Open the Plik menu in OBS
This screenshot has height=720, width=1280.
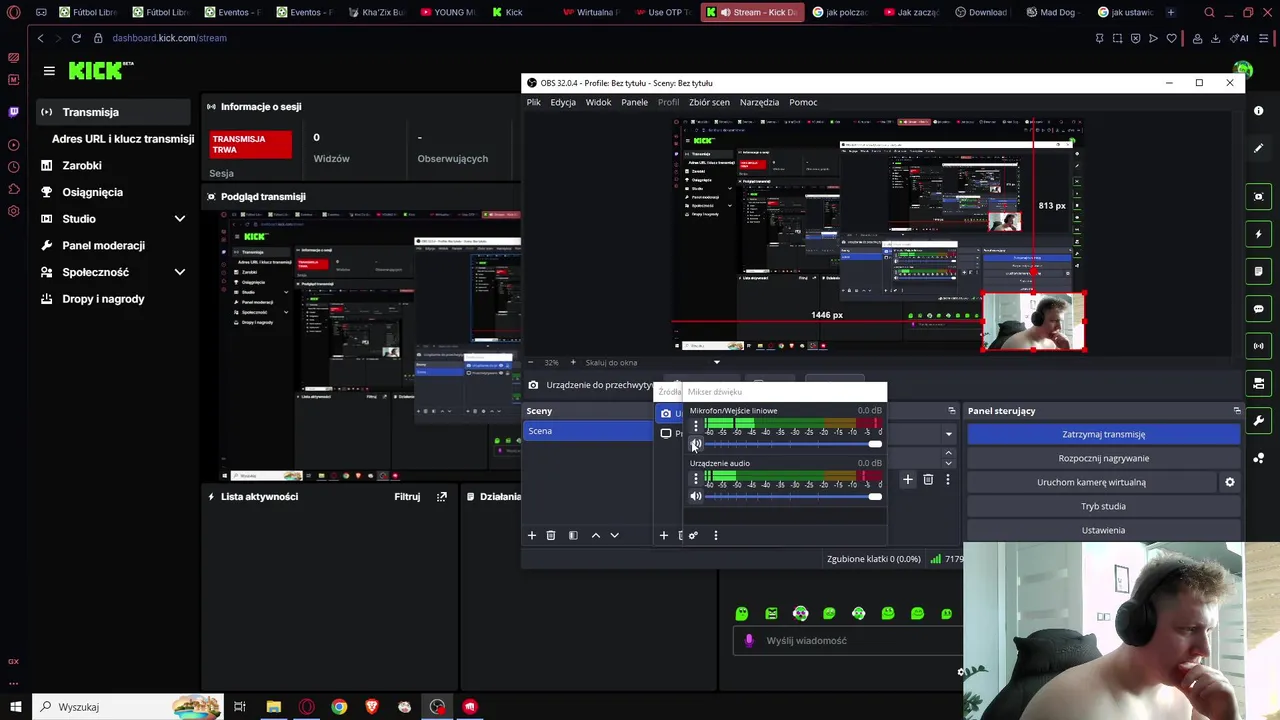(534, 102)
